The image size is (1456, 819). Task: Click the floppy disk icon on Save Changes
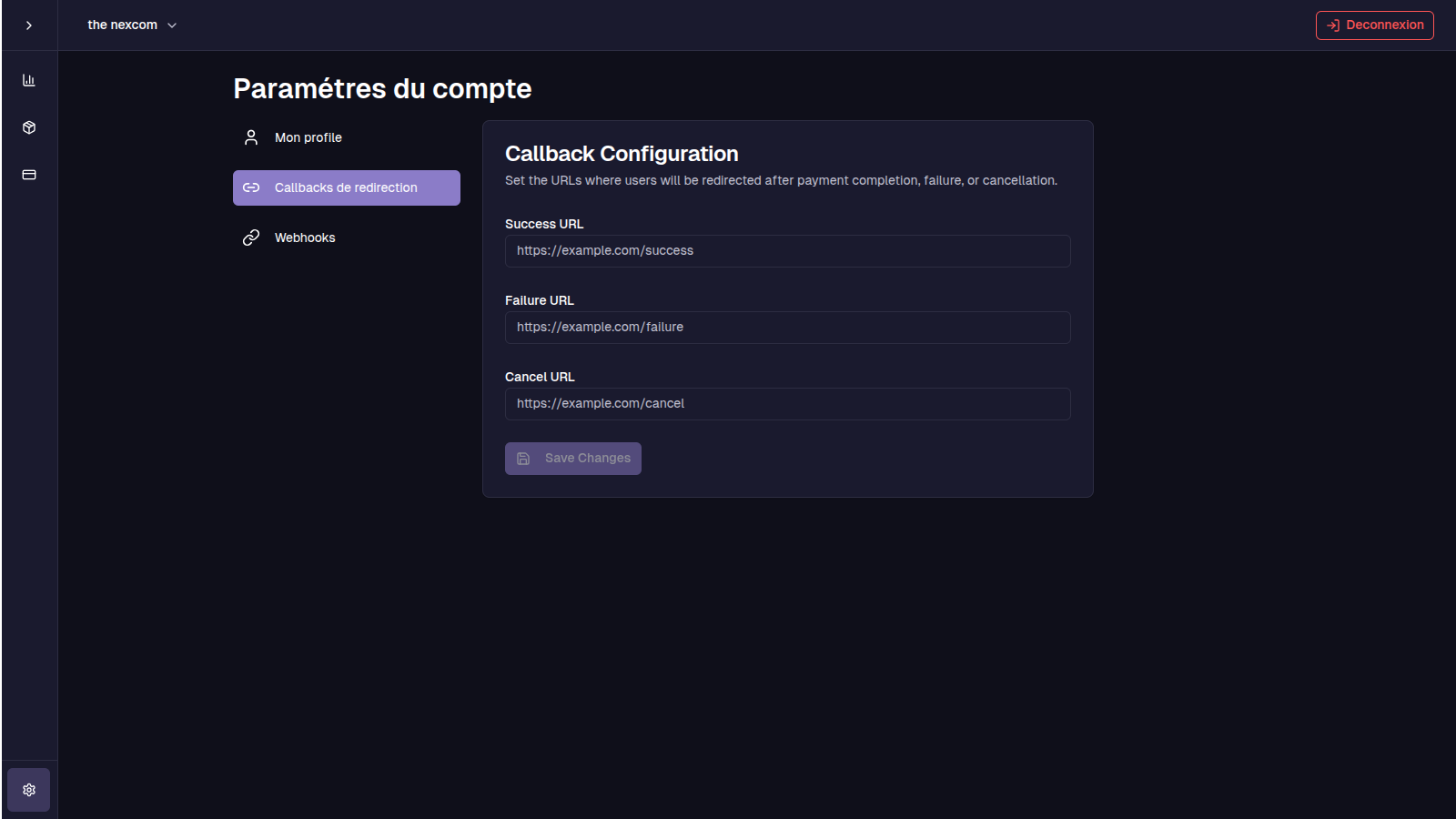(523, 459)
